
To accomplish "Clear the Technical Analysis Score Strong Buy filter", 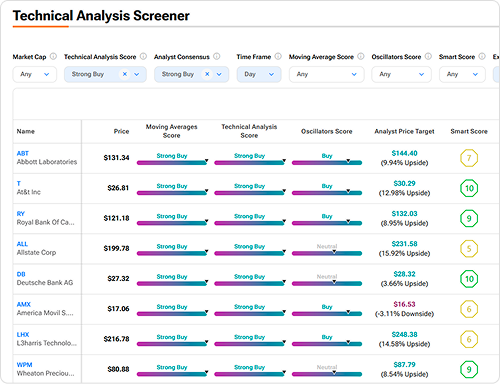I will click(125, 74).
